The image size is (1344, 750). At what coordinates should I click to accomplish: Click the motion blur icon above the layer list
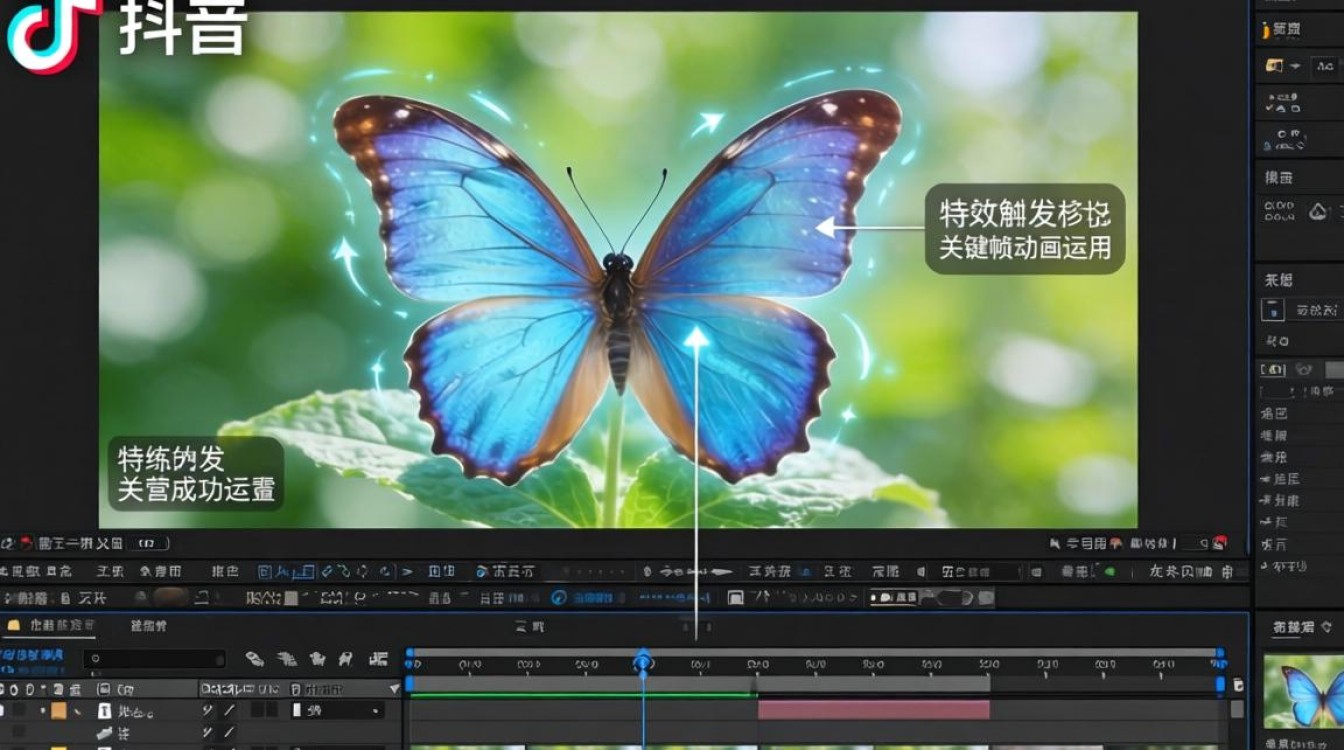318,657
